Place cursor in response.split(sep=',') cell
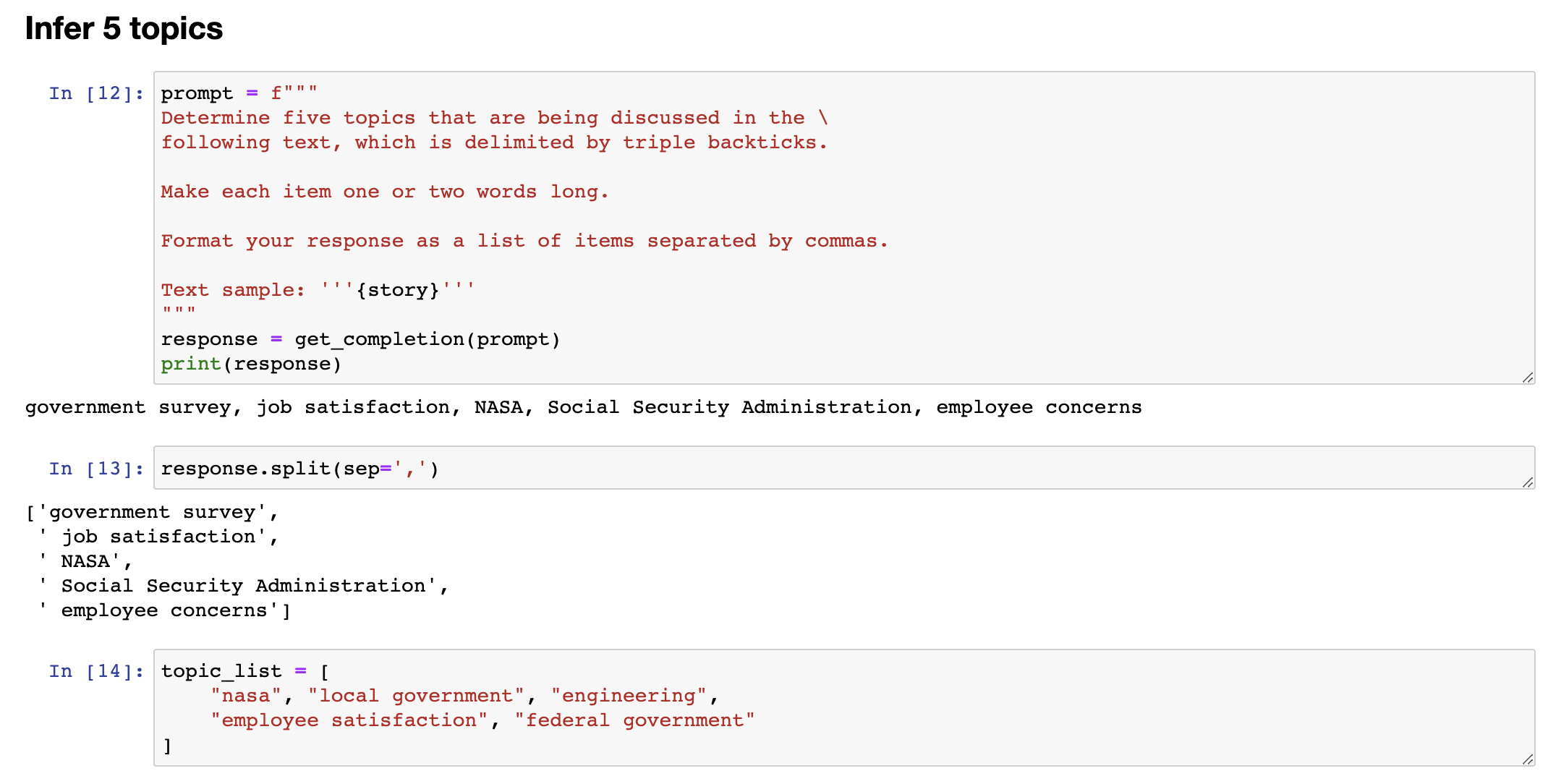The image size is (1561, 784). [x=844, y=468]
